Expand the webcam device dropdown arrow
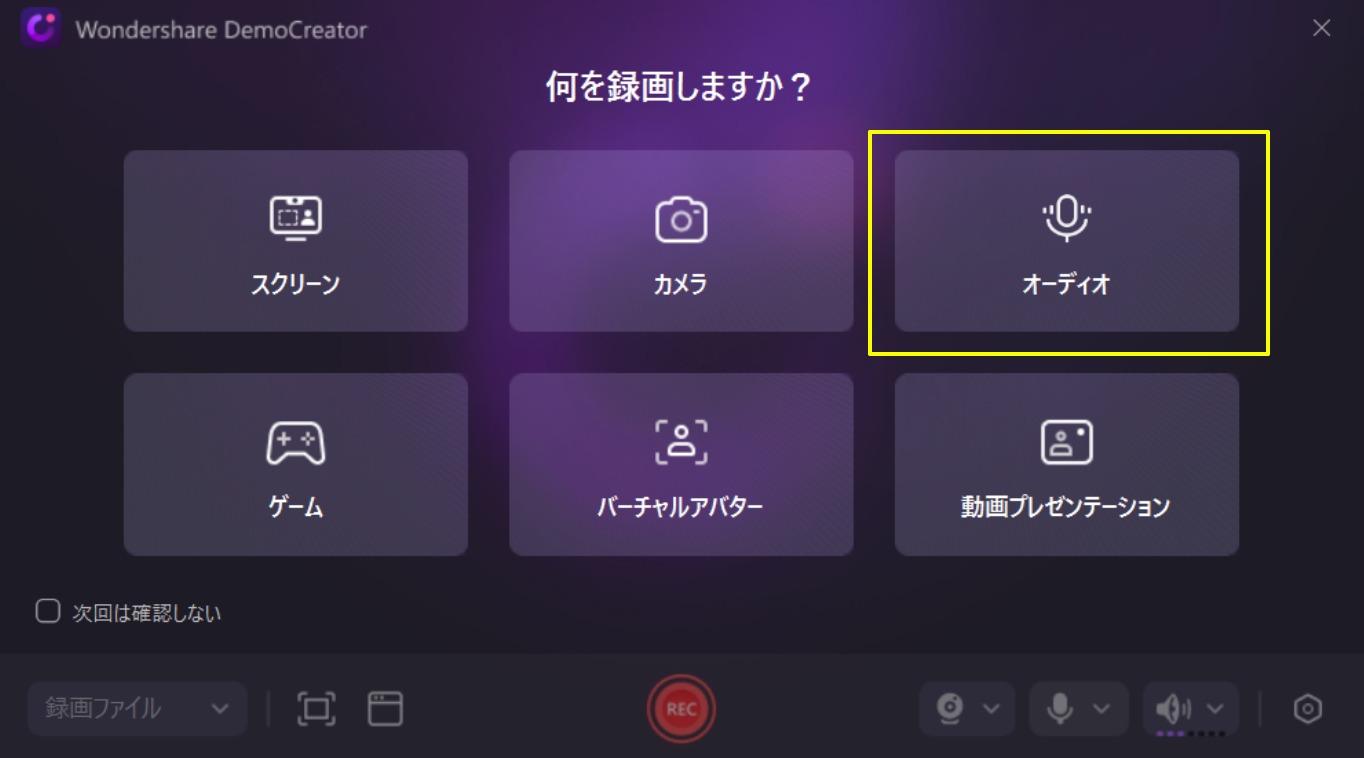Screen dimensions: 1364x758 click(x=991, y=709)
